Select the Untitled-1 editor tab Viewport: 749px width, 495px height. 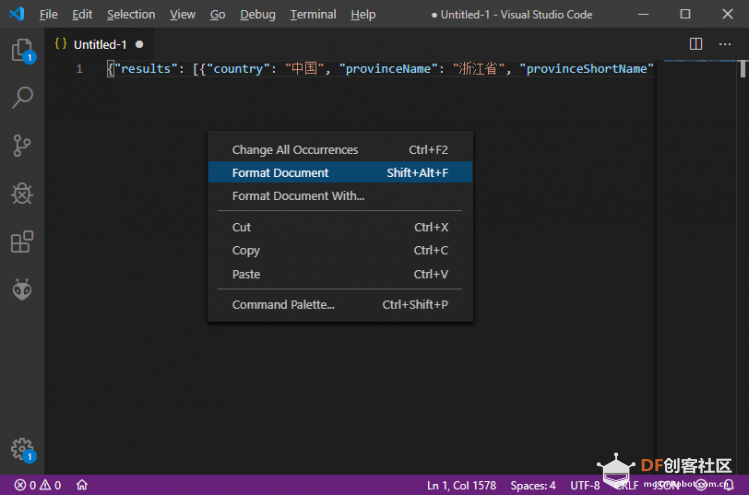(x=99, y=44)
